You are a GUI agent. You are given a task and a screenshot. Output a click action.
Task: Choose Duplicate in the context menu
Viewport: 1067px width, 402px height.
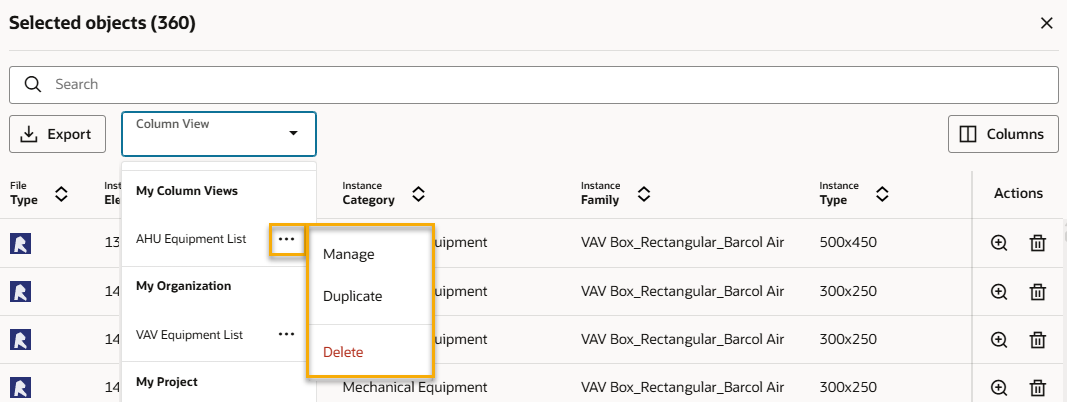tap(352, 296)
